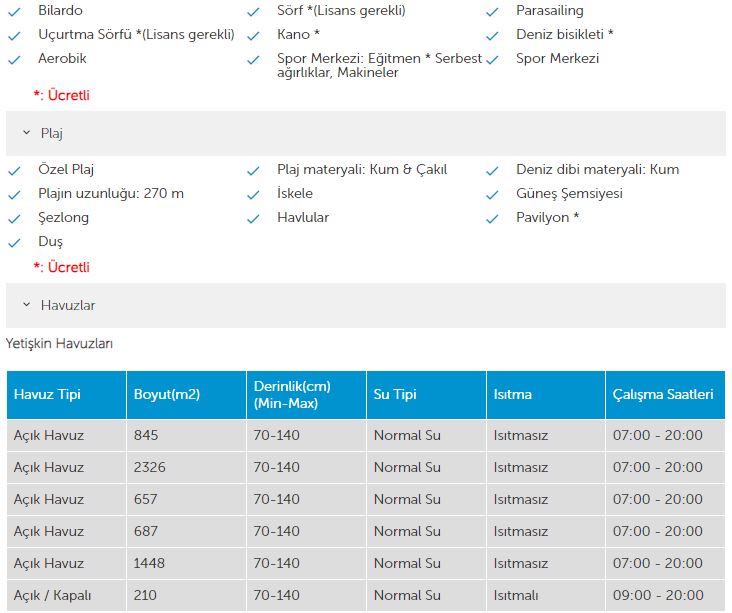This screenshot has height=613, width=732.
Task: Click the 2326 pool size cell
Action: point(186,467)
